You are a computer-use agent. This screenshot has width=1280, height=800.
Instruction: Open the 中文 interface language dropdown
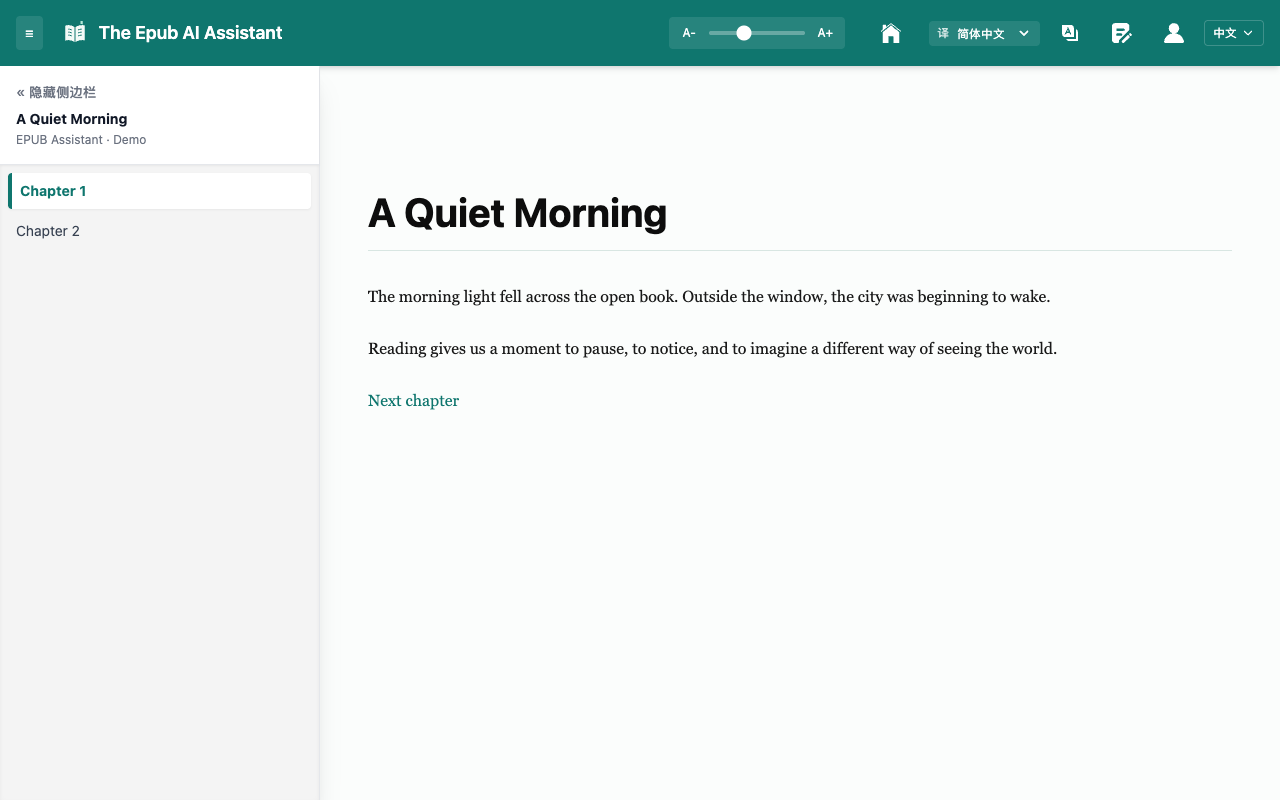[1234, 33]
